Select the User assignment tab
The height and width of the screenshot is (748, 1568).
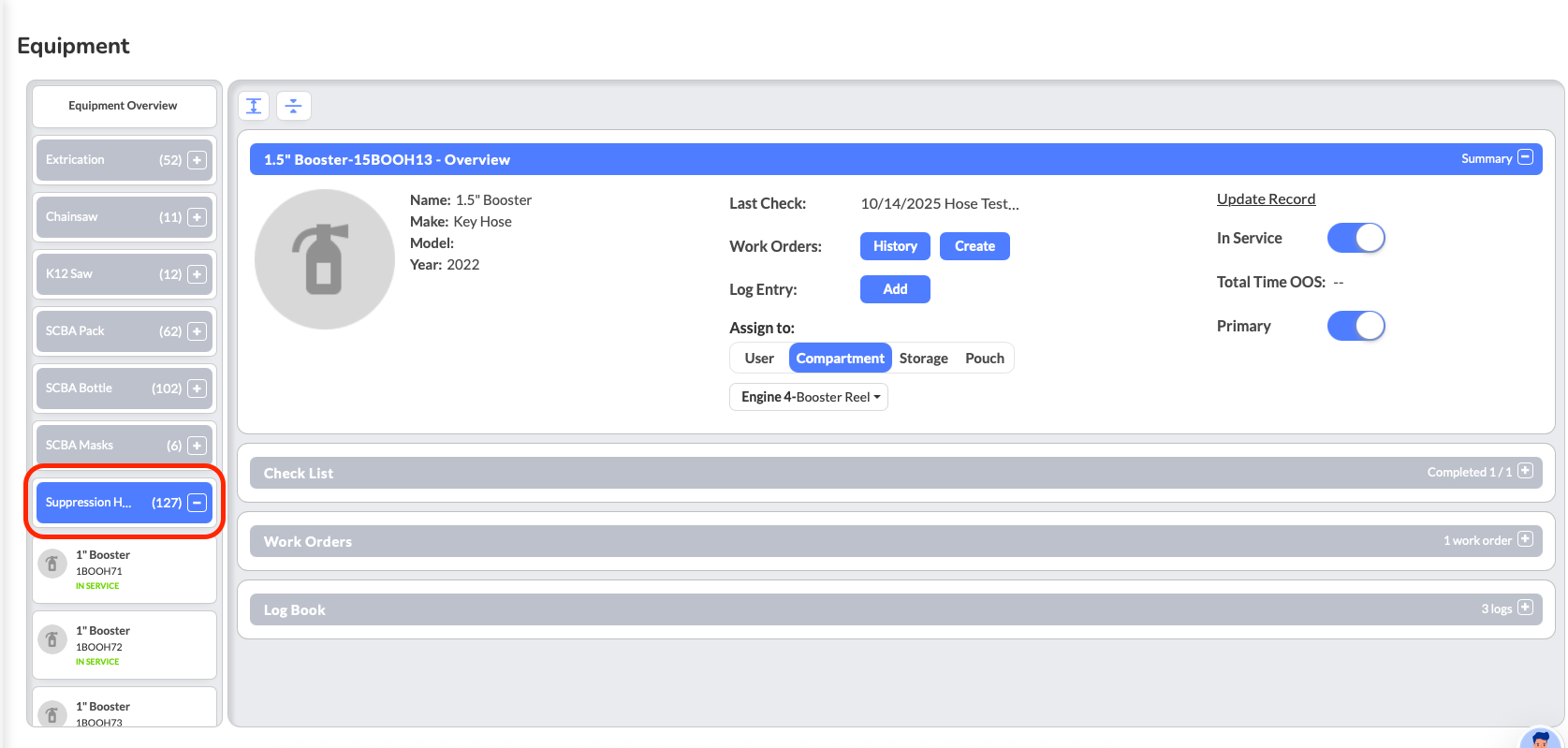tap(759, 359)
